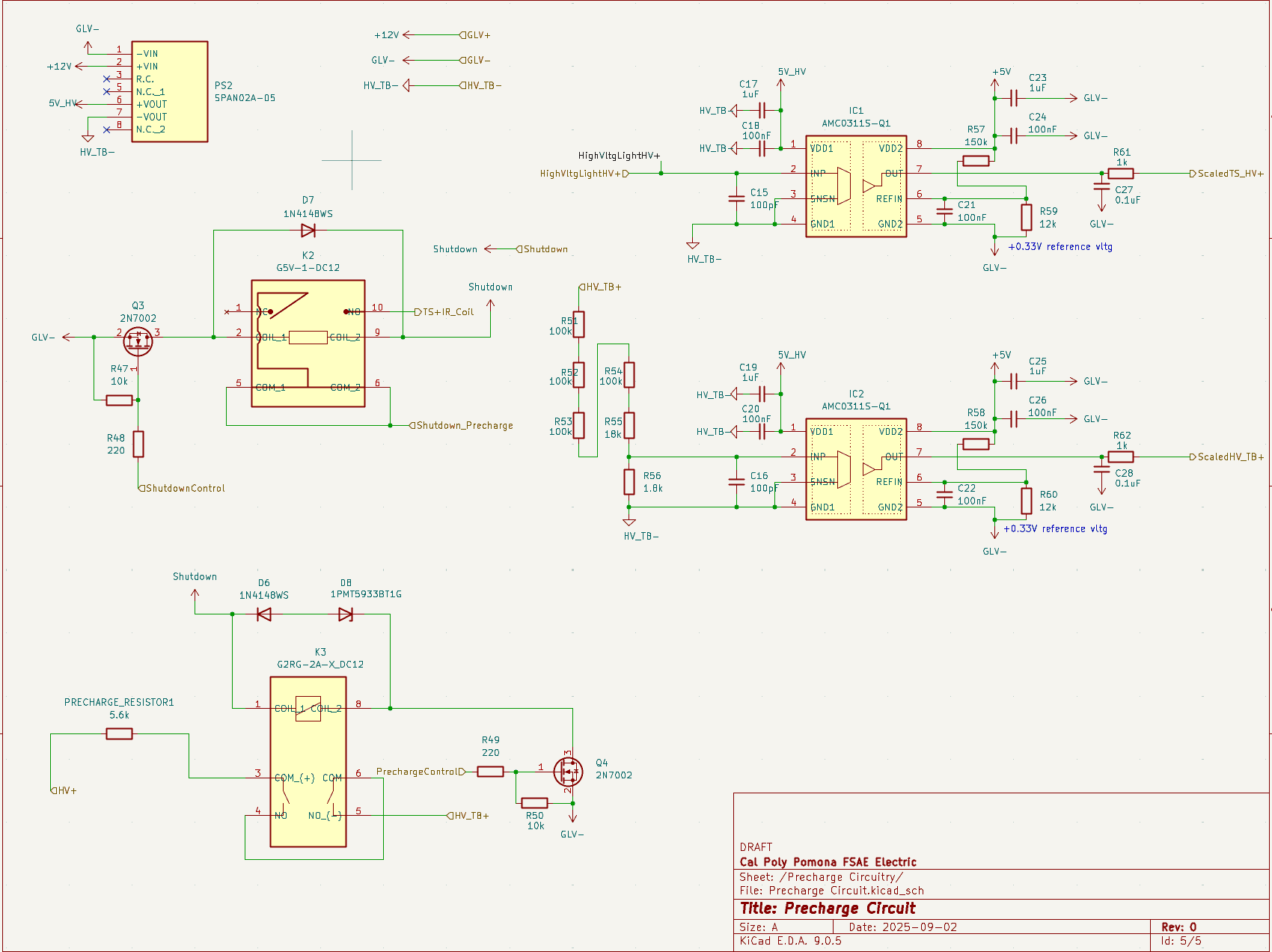Click the Q4 2N7002 transistor symbol
This screenshot has height=952, width=1272.
click(x=569, y=771)
